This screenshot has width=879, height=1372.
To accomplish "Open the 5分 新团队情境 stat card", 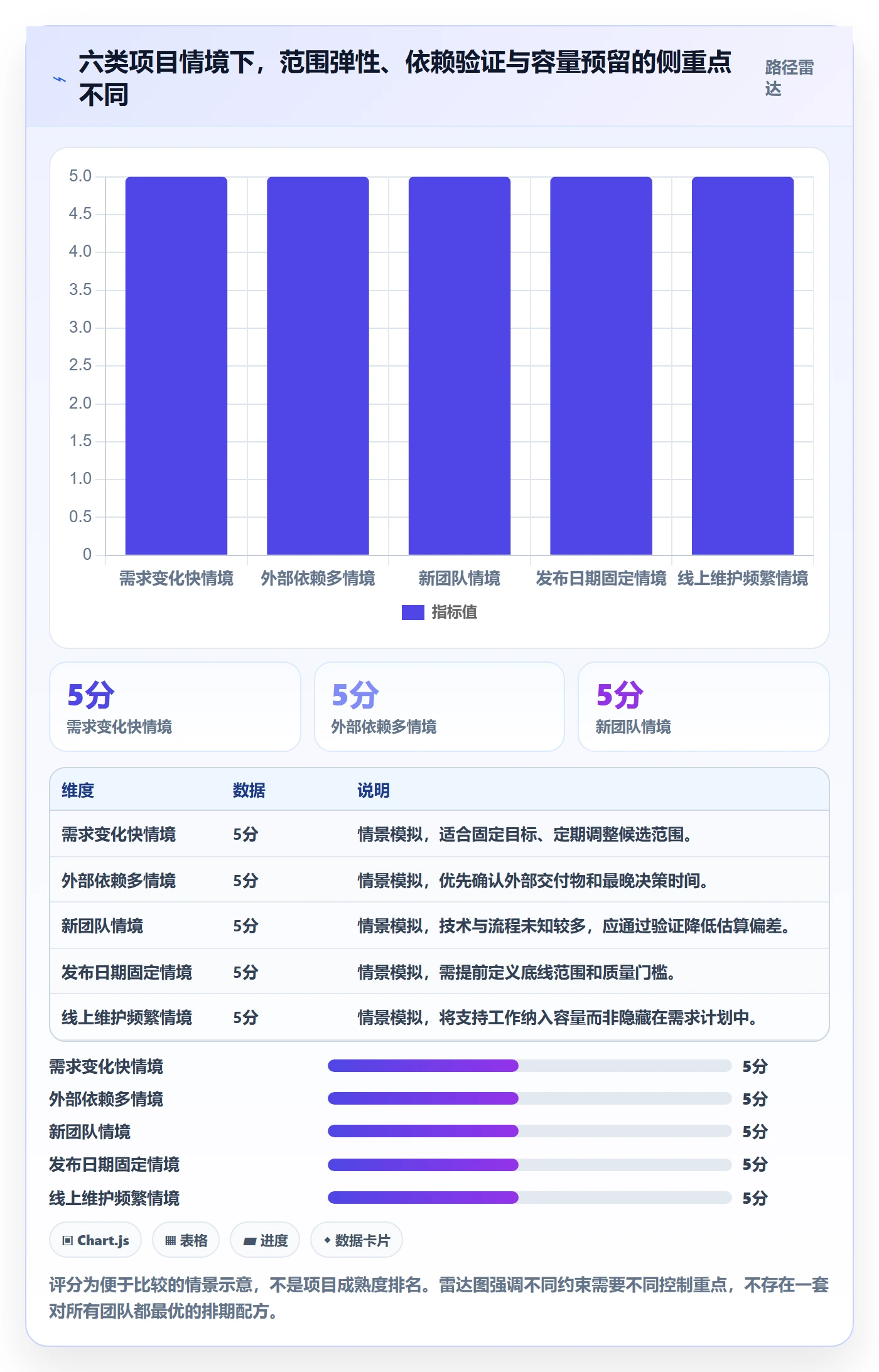I will (x=704, y=707).
